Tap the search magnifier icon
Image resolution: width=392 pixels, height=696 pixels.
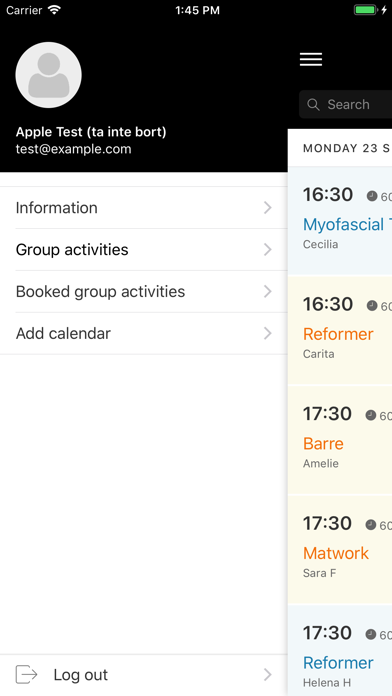point(313,105)
